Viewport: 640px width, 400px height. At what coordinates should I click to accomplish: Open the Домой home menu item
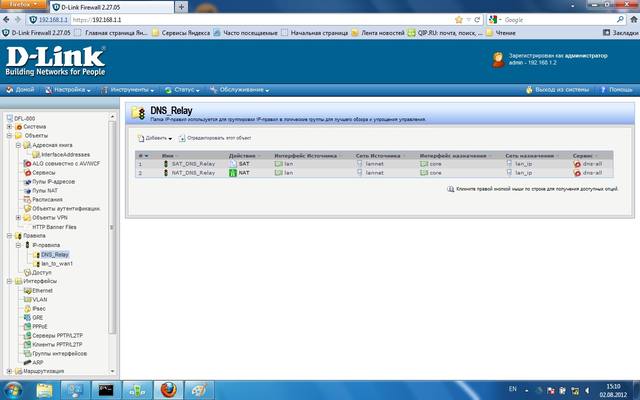pyautogui.click(x=20, y=90)
